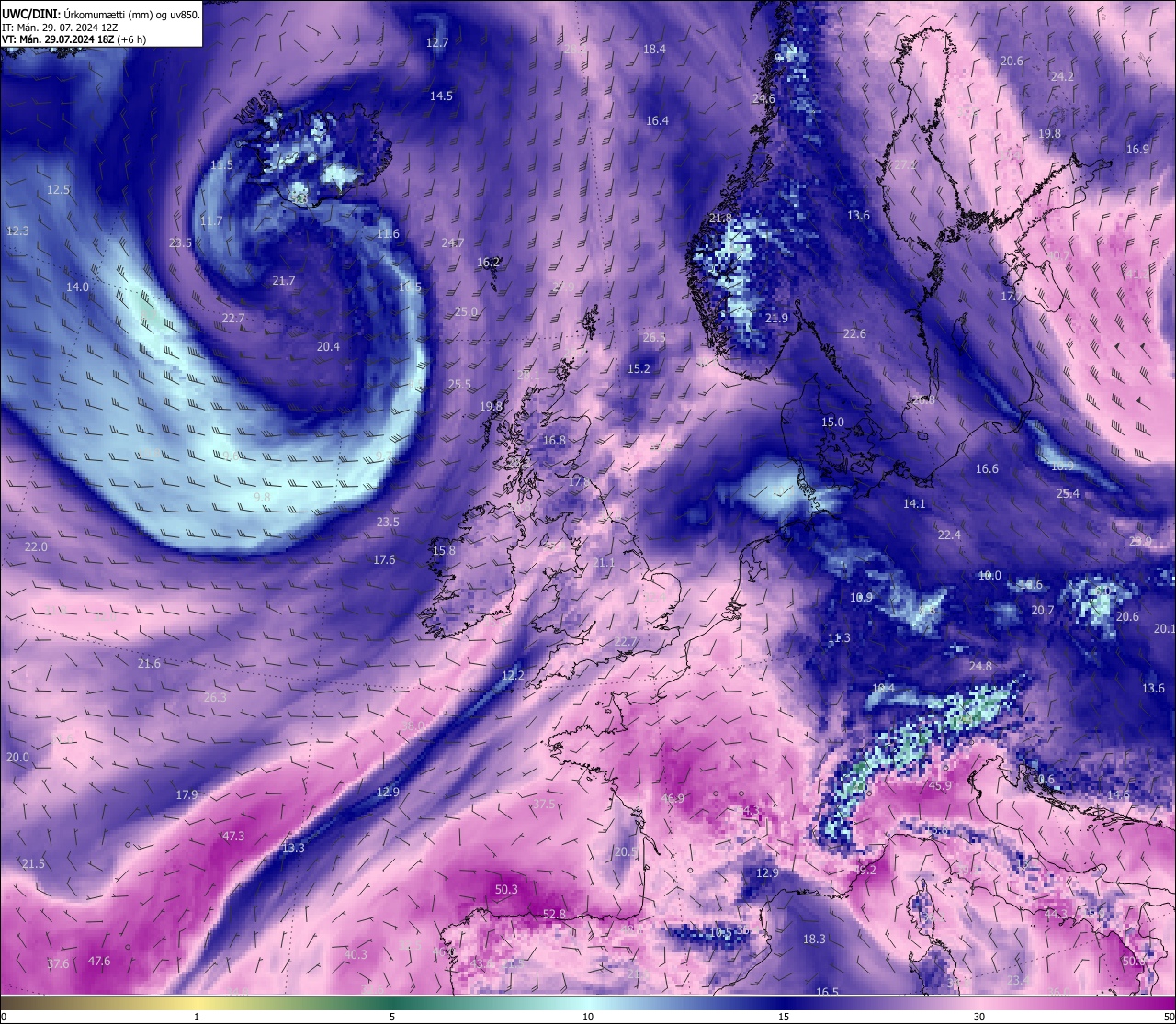Click the 15.0 value over Denmark
The image size is (1176, 1024).
click(832, 422)
